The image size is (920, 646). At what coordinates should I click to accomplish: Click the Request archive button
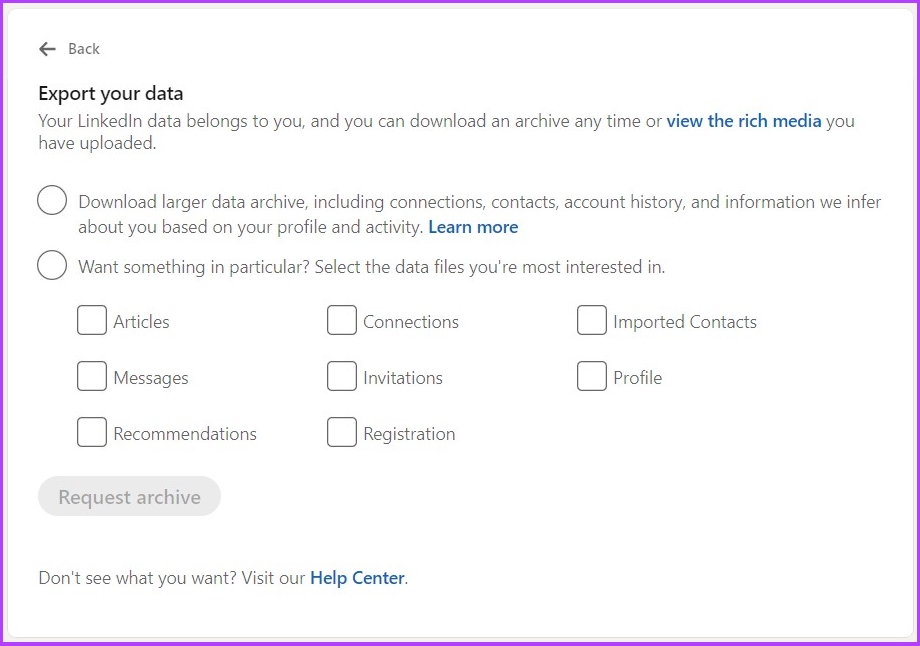point(130,496)
